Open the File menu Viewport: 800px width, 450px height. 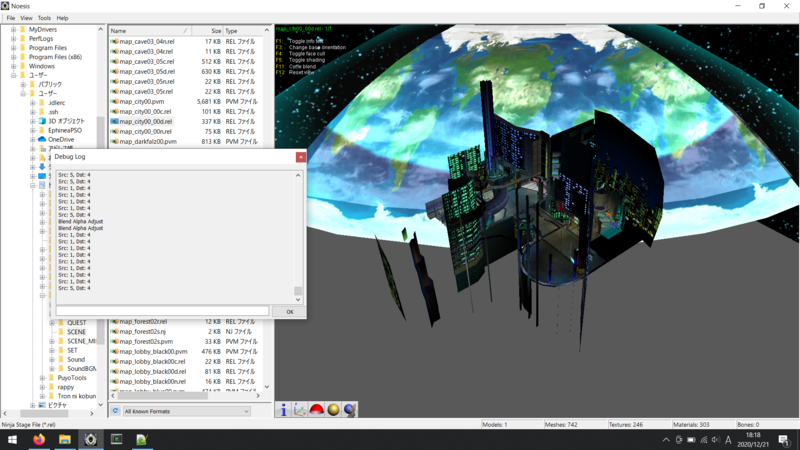coord(11,18)
